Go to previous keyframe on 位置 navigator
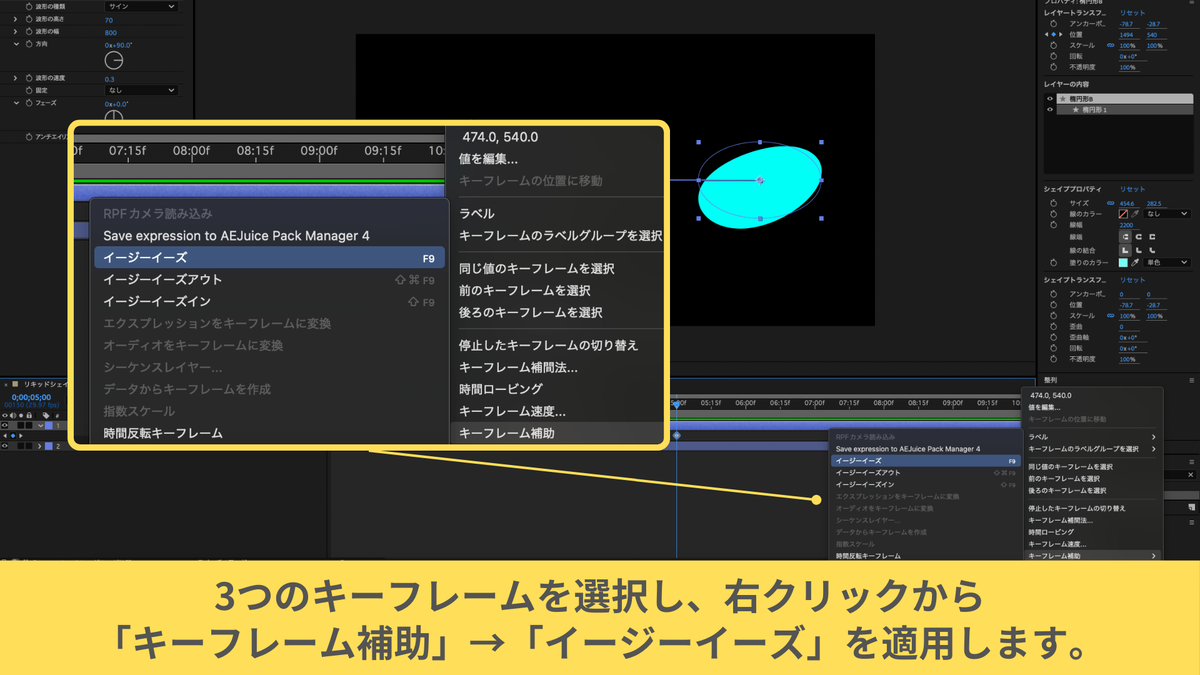The image size is (1200, 675). coord(1046,35)
